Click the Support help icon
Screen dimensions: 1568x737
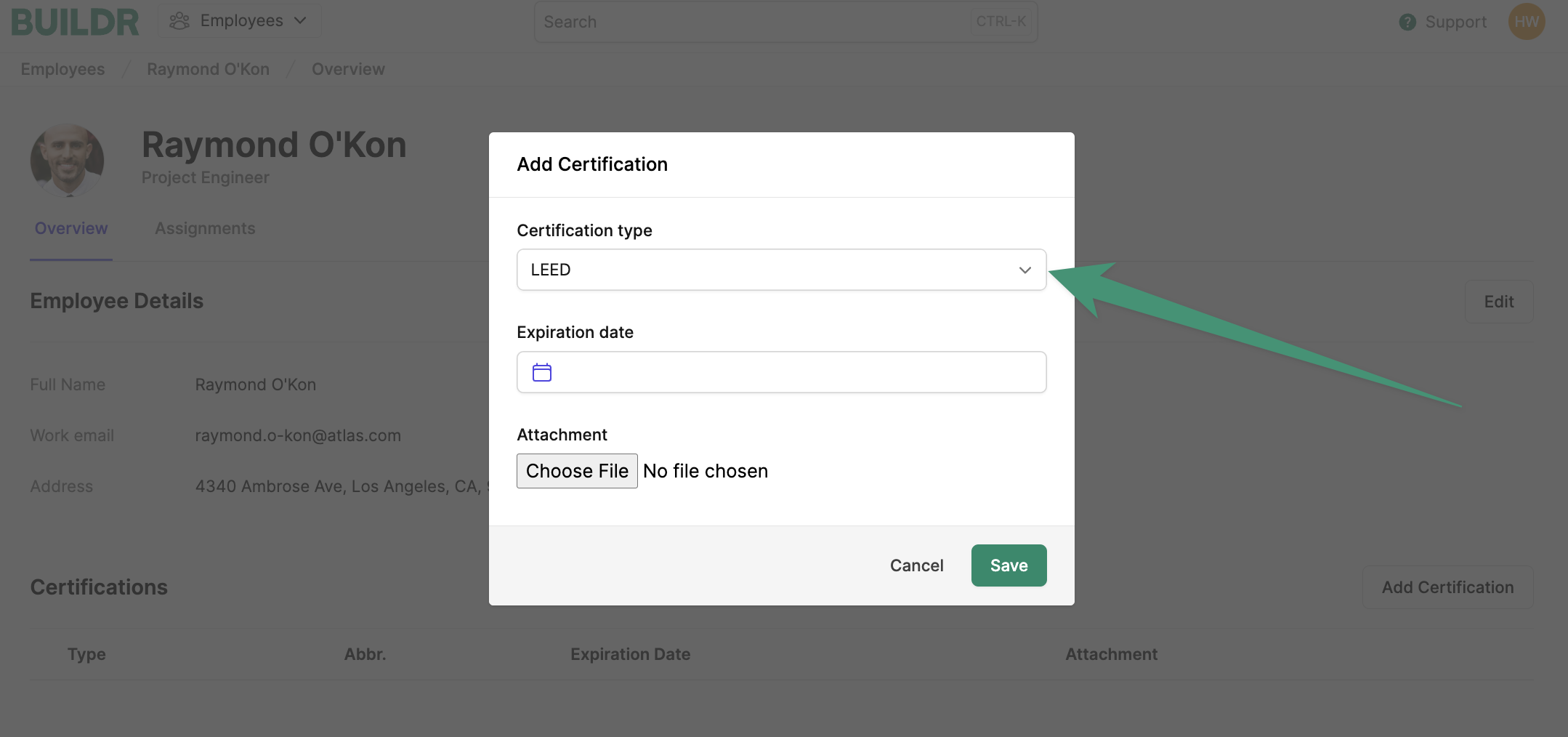coord(1407,22)
